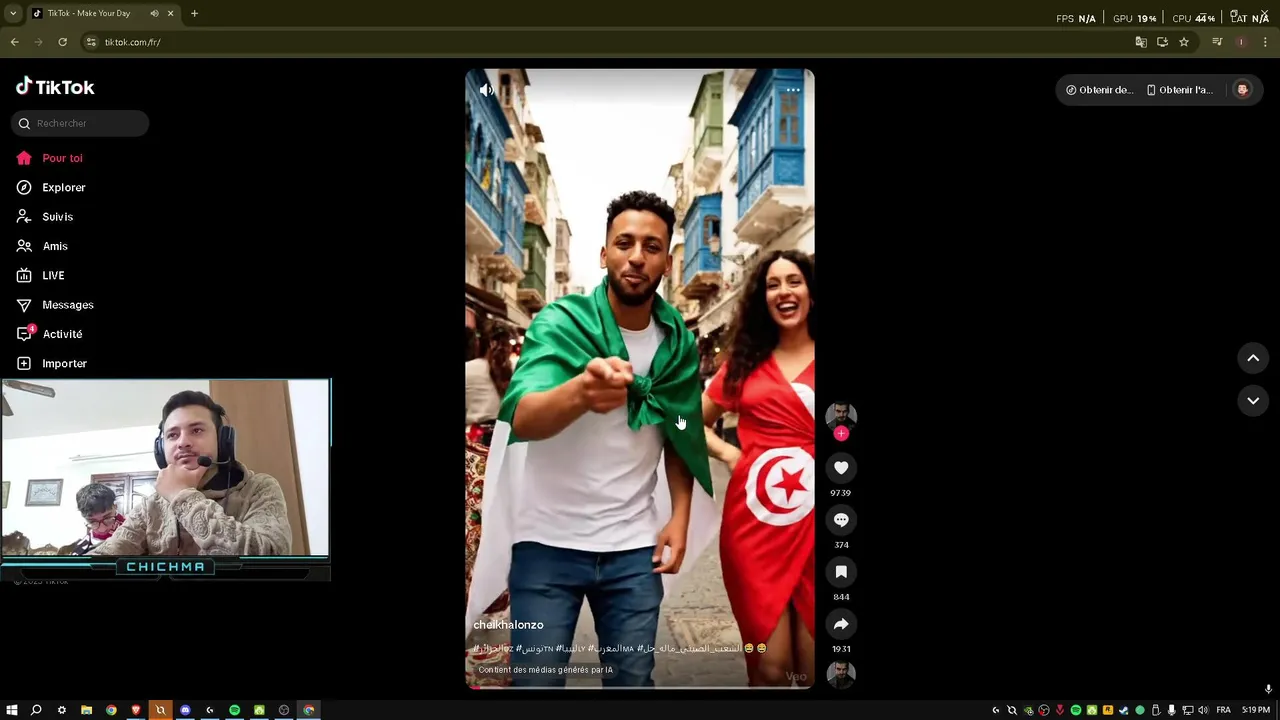Screen dimensions: 1280x720
Task: Click the browser Back arrow
Action: coord(14,42)
